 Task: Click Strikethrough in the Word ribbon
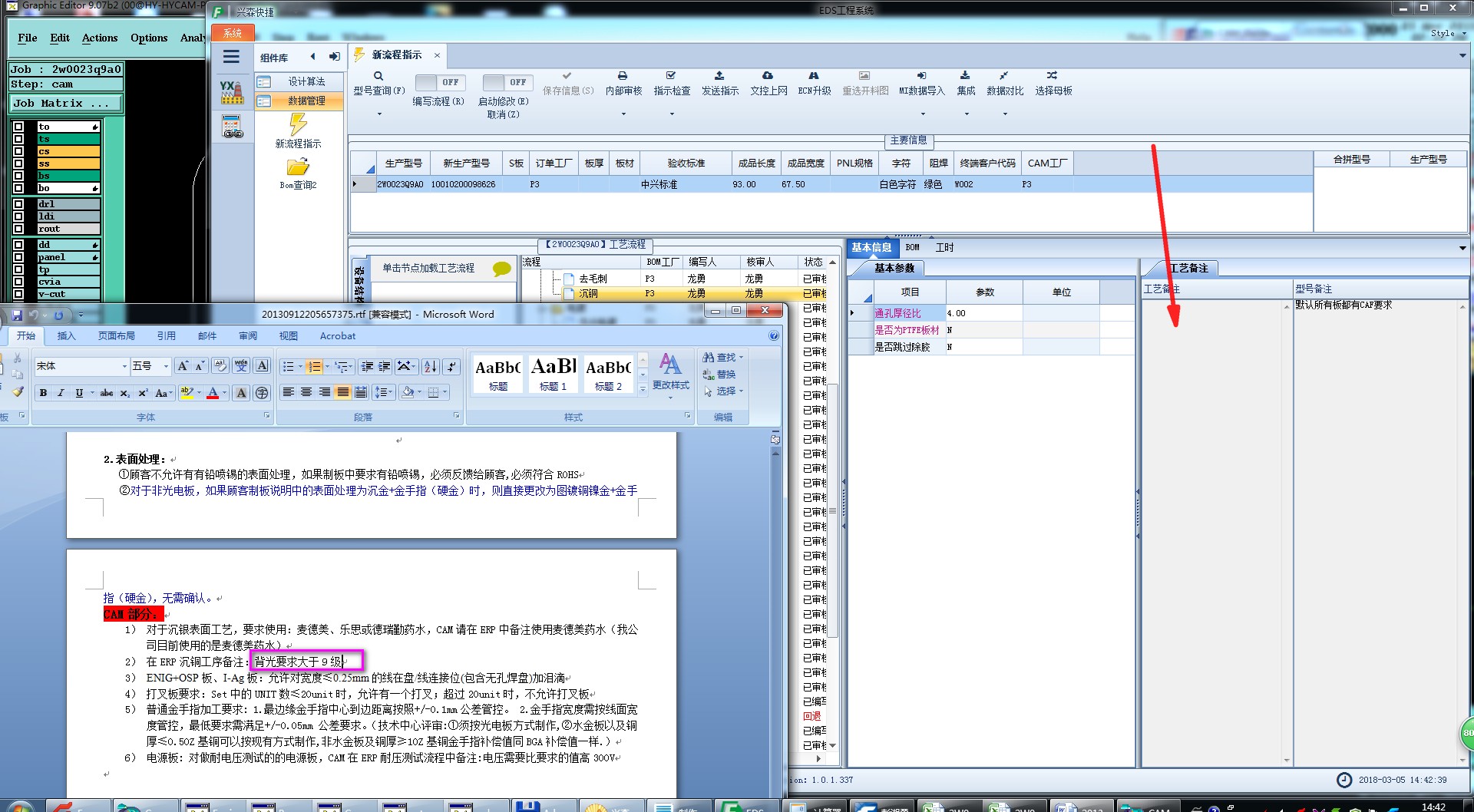point(107,393)
